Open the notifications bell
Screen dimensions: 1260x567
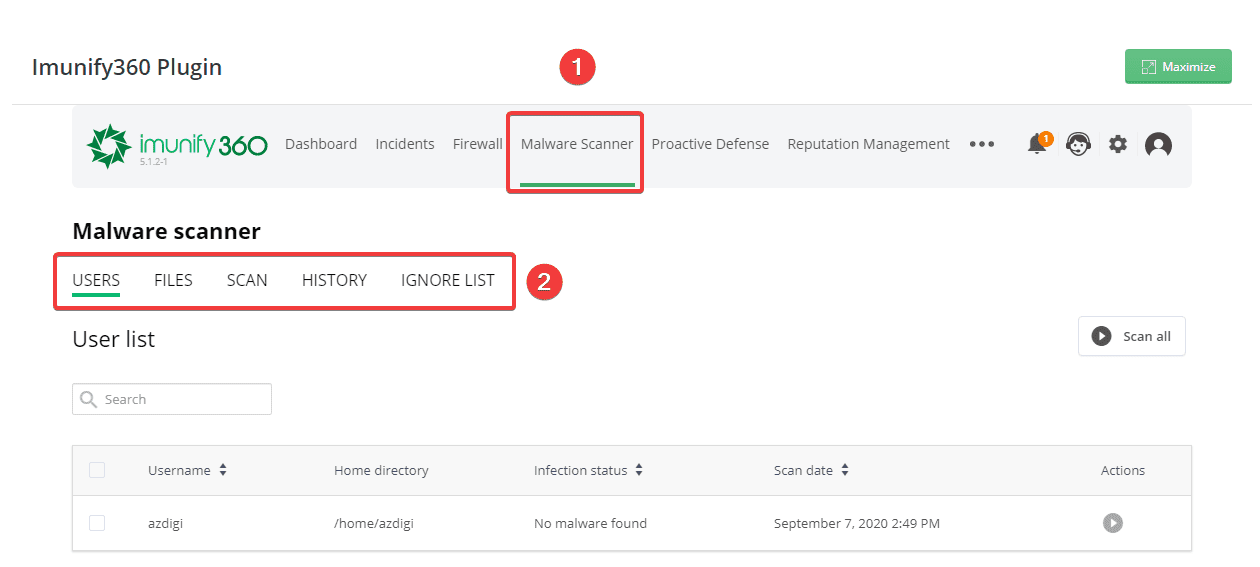[1037, 145]
